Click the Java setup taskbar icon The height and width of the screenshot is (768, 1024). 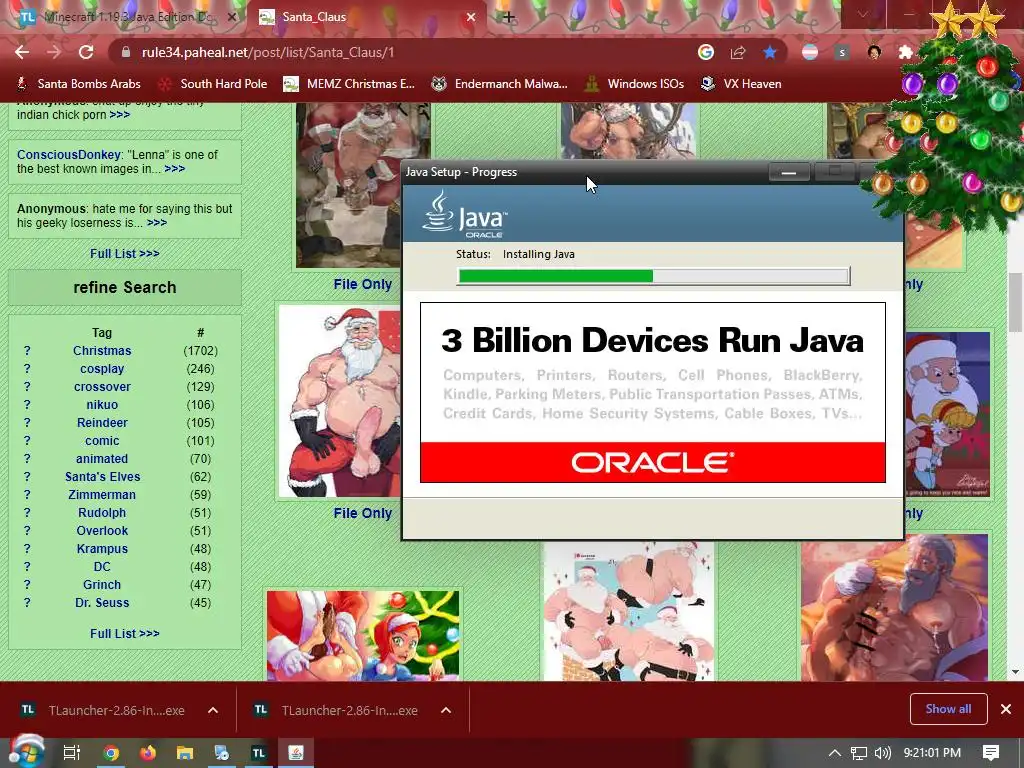(296, 753)
